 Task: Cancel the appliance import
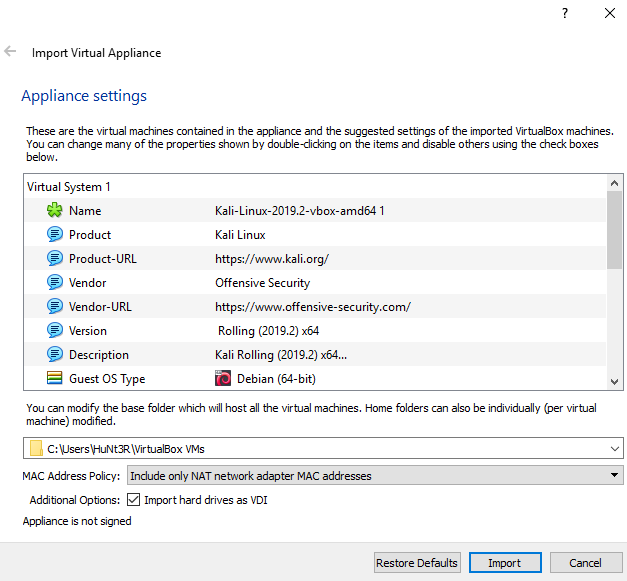(x=586, y=563)
